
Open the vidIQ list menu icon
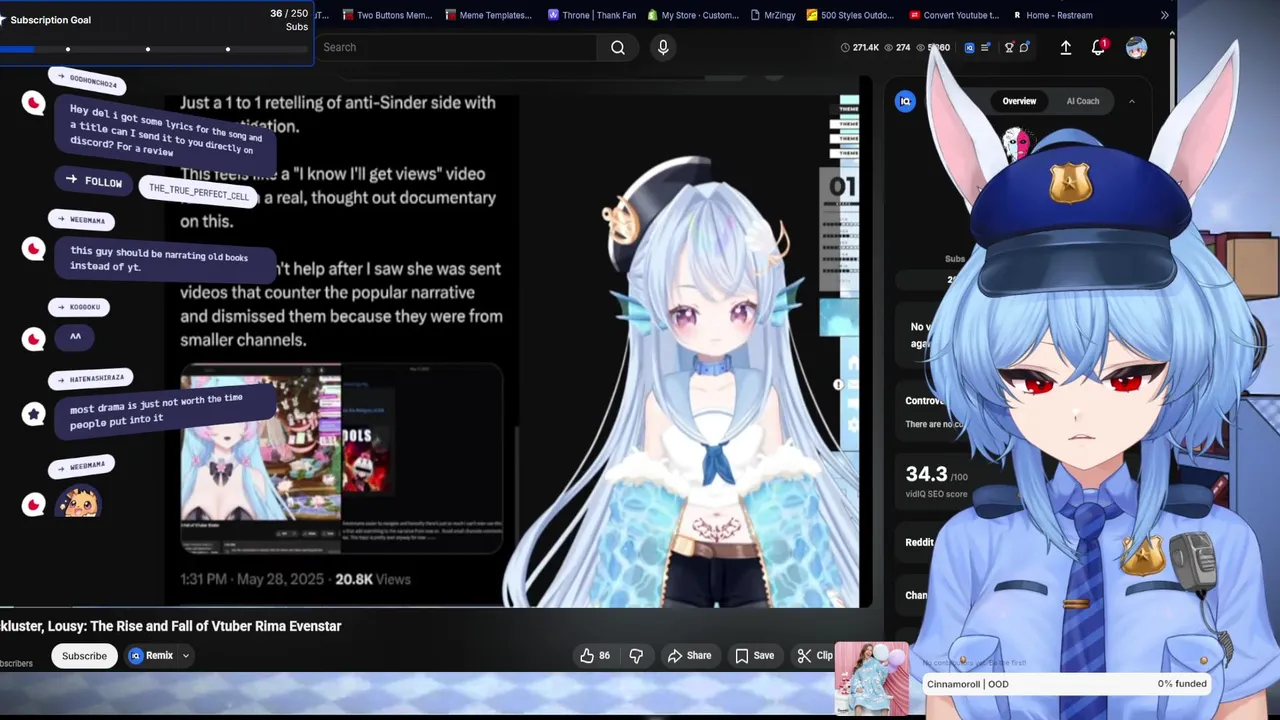pos(986,47)
